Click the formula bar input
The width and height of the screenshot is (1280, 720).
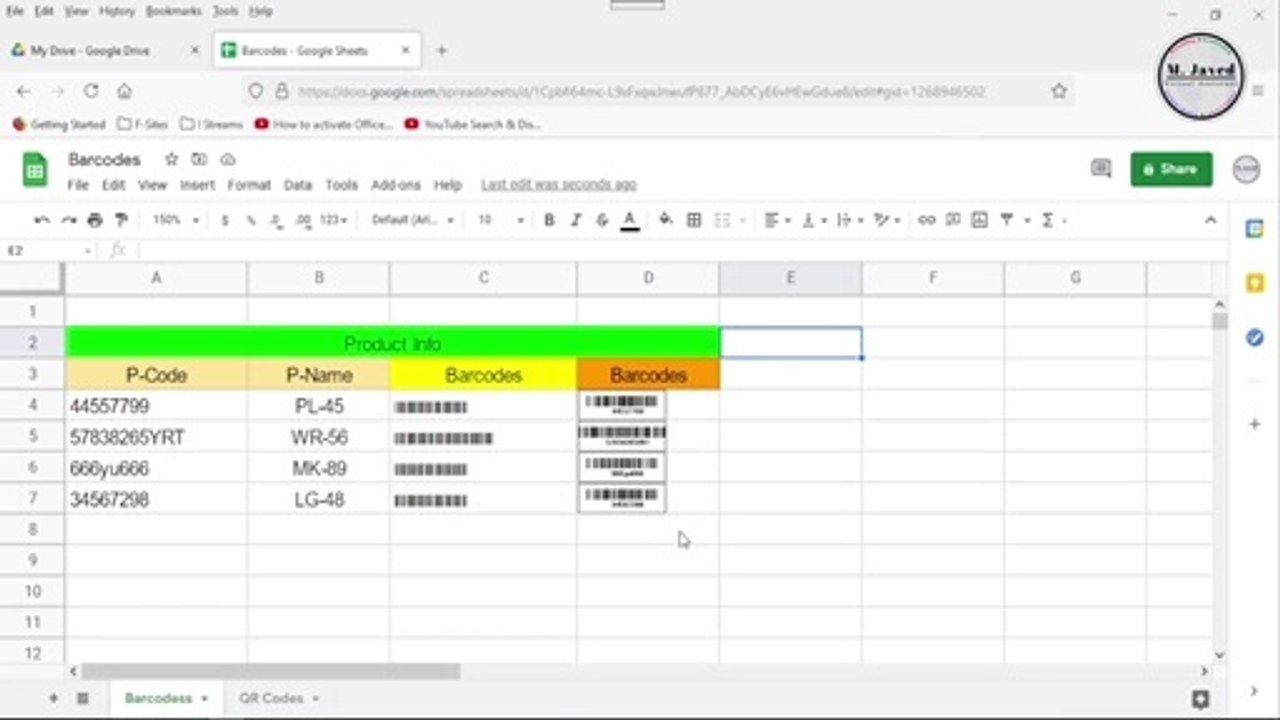pos(680,250)
